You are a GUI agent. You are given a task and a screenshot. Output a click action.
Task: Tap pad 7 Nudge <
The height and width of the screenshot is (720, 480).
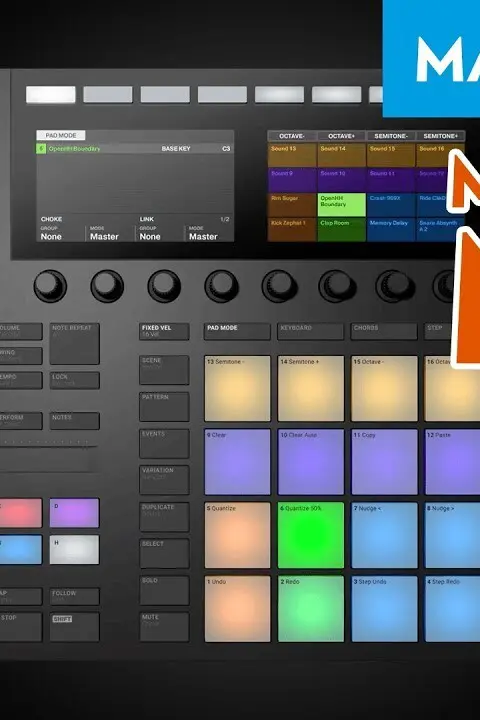(x=384, y=535)
